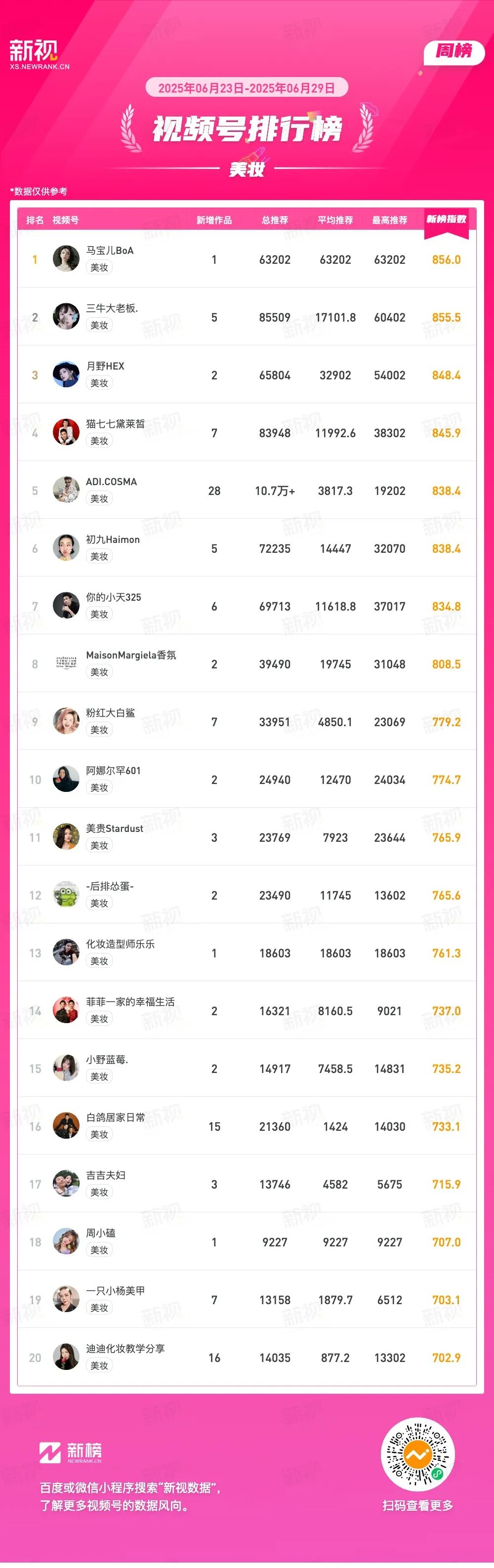Click MaisonMargiela香氛 brand logo avatar
This screenshot has width=494, height=1568.
coord(66,663)
